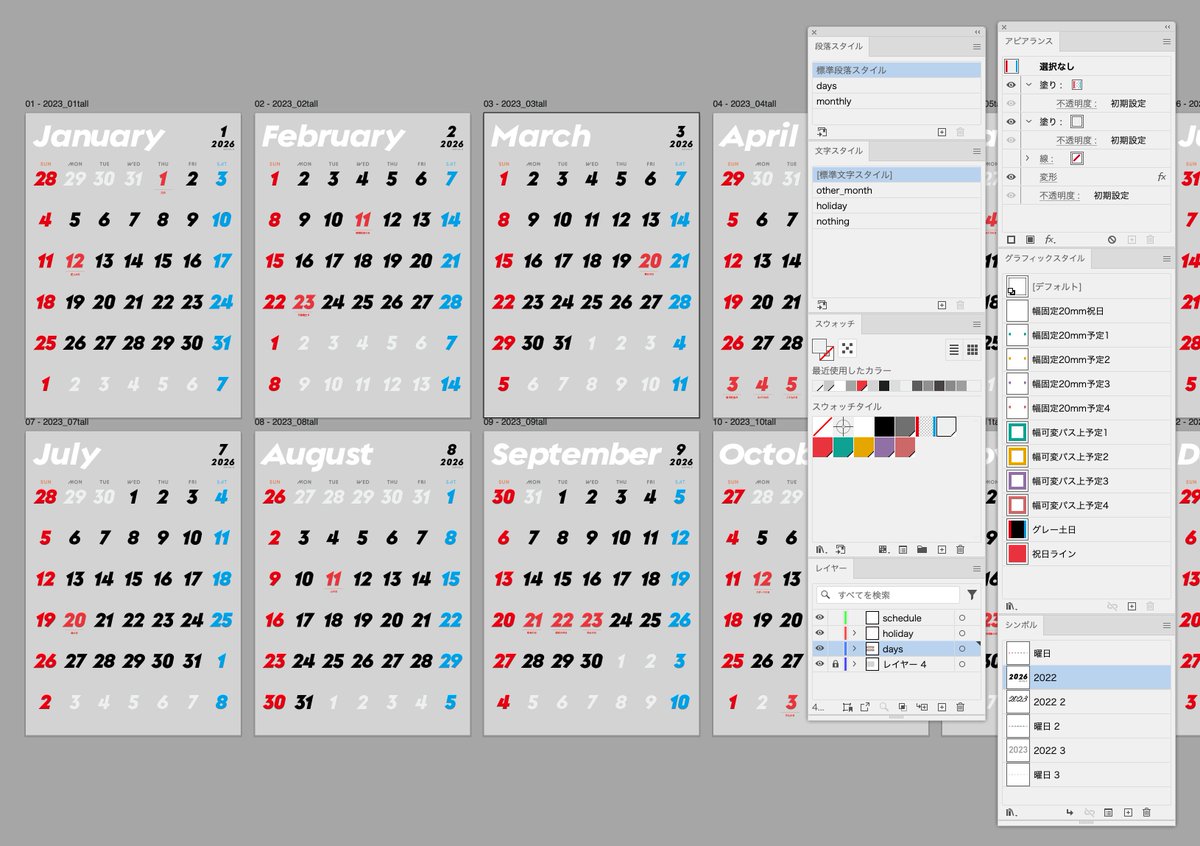Open Show Swatch Kinds menu
The height and width of the screenshot is (846, 1200).
coord(883,549)
